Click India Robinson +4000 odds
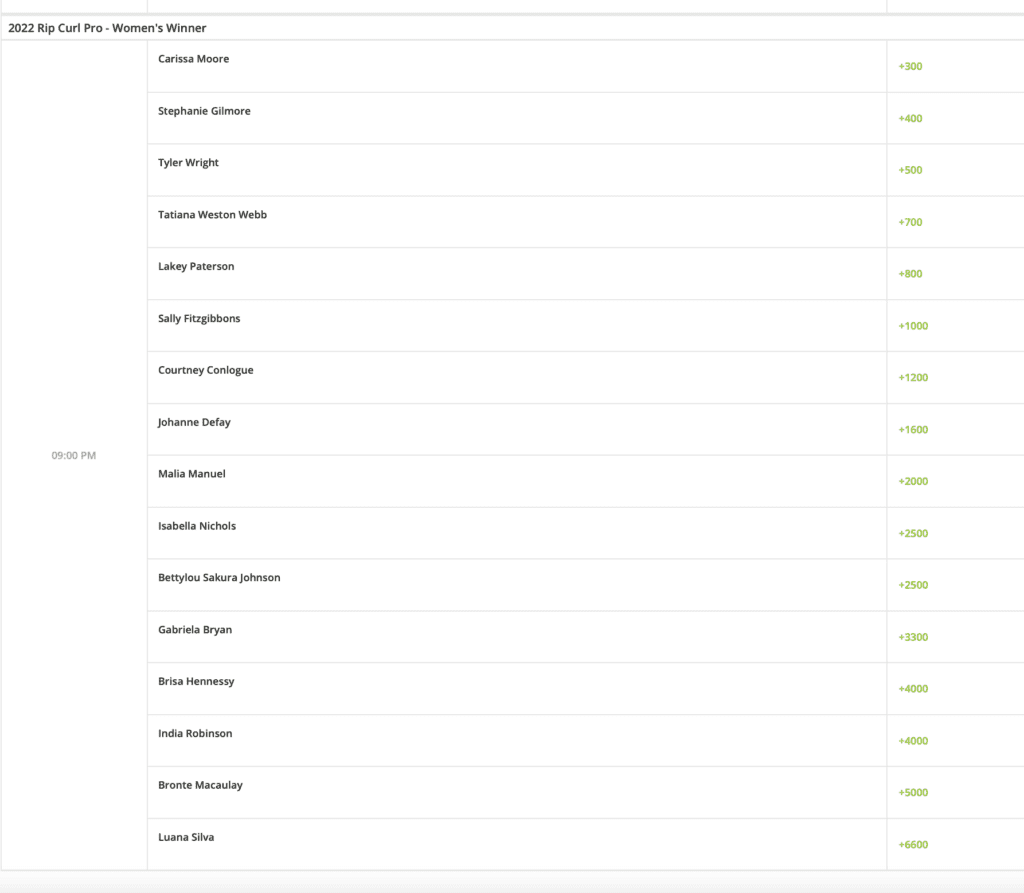Viewport: 1024px width, 893px height. click(913, 741)
